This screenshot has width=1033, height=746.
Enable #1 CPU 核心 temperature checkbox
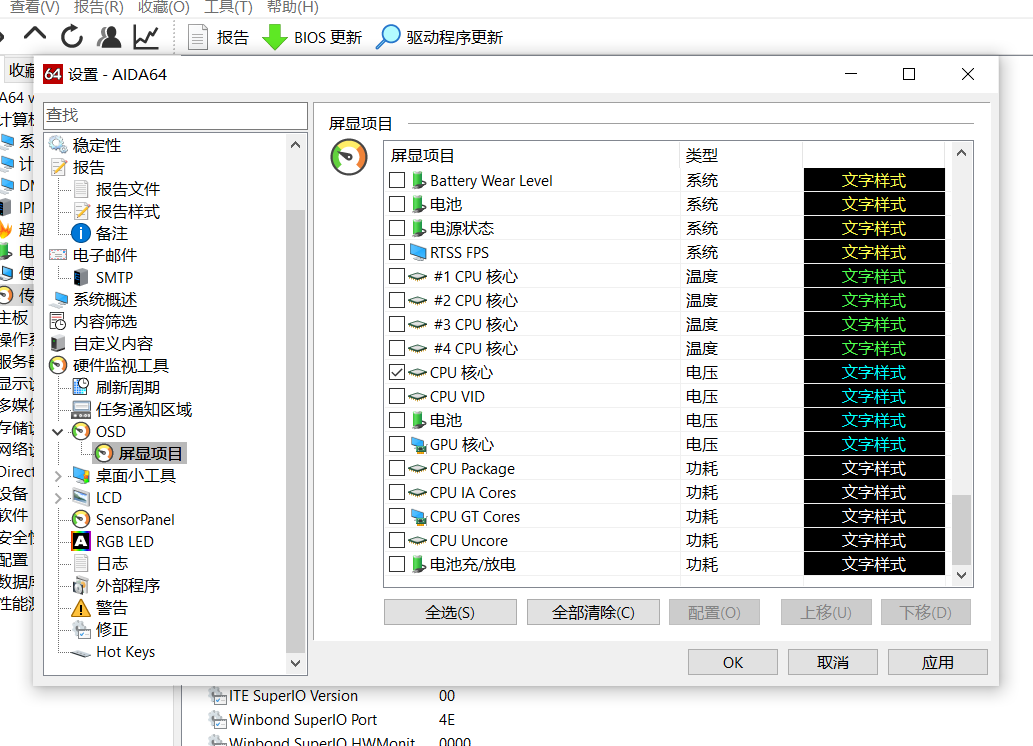click(397, 276)
